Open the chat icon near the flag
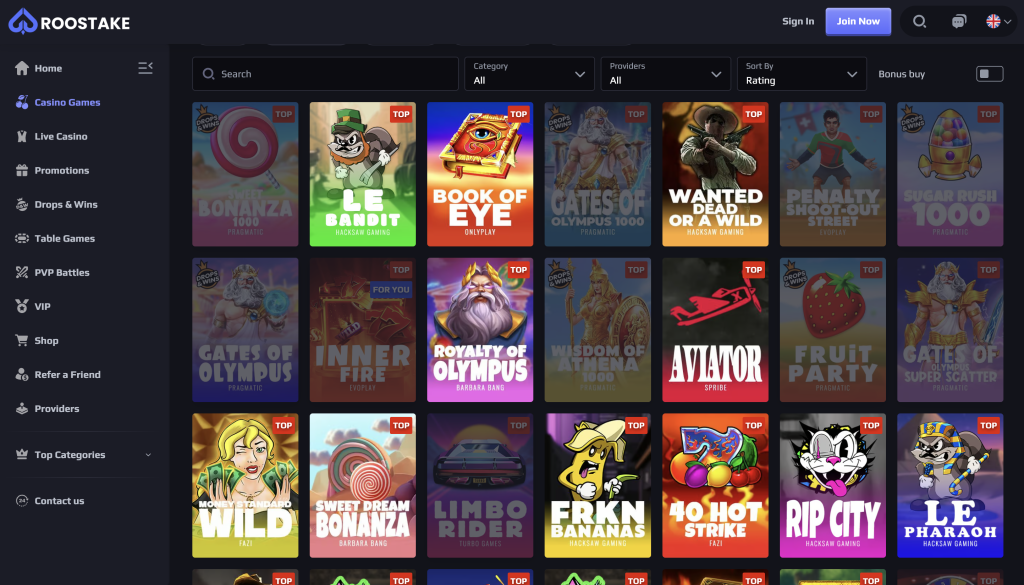This screenshot has width=1024, height=585. point(957,20)
